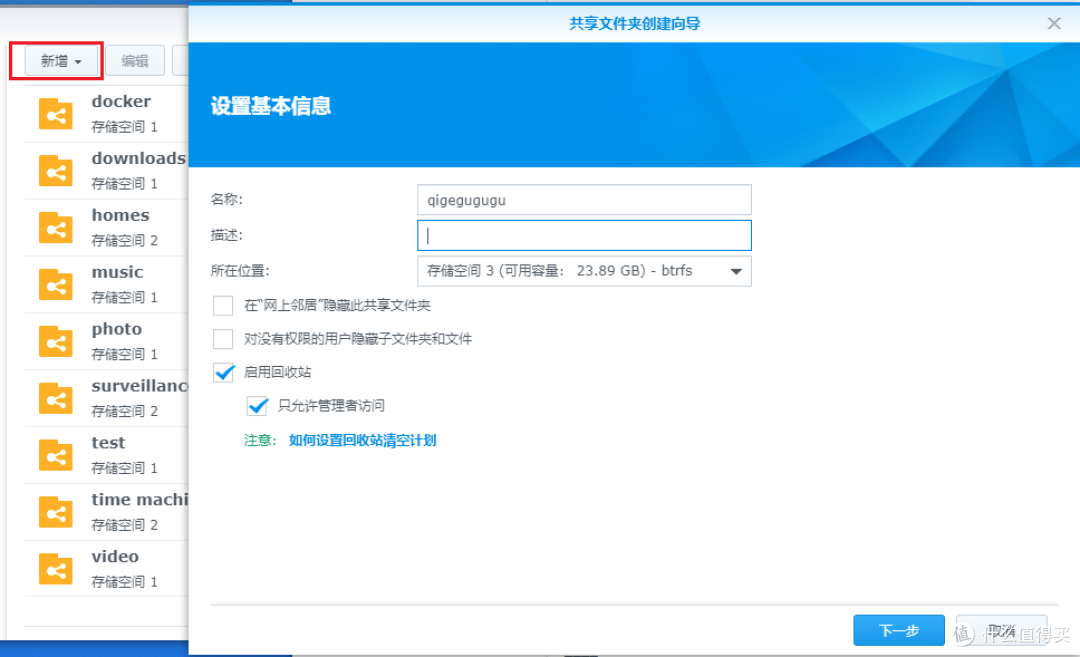
Task: Open the 新增 dropdown button
Action: click(x=61, y=61)
